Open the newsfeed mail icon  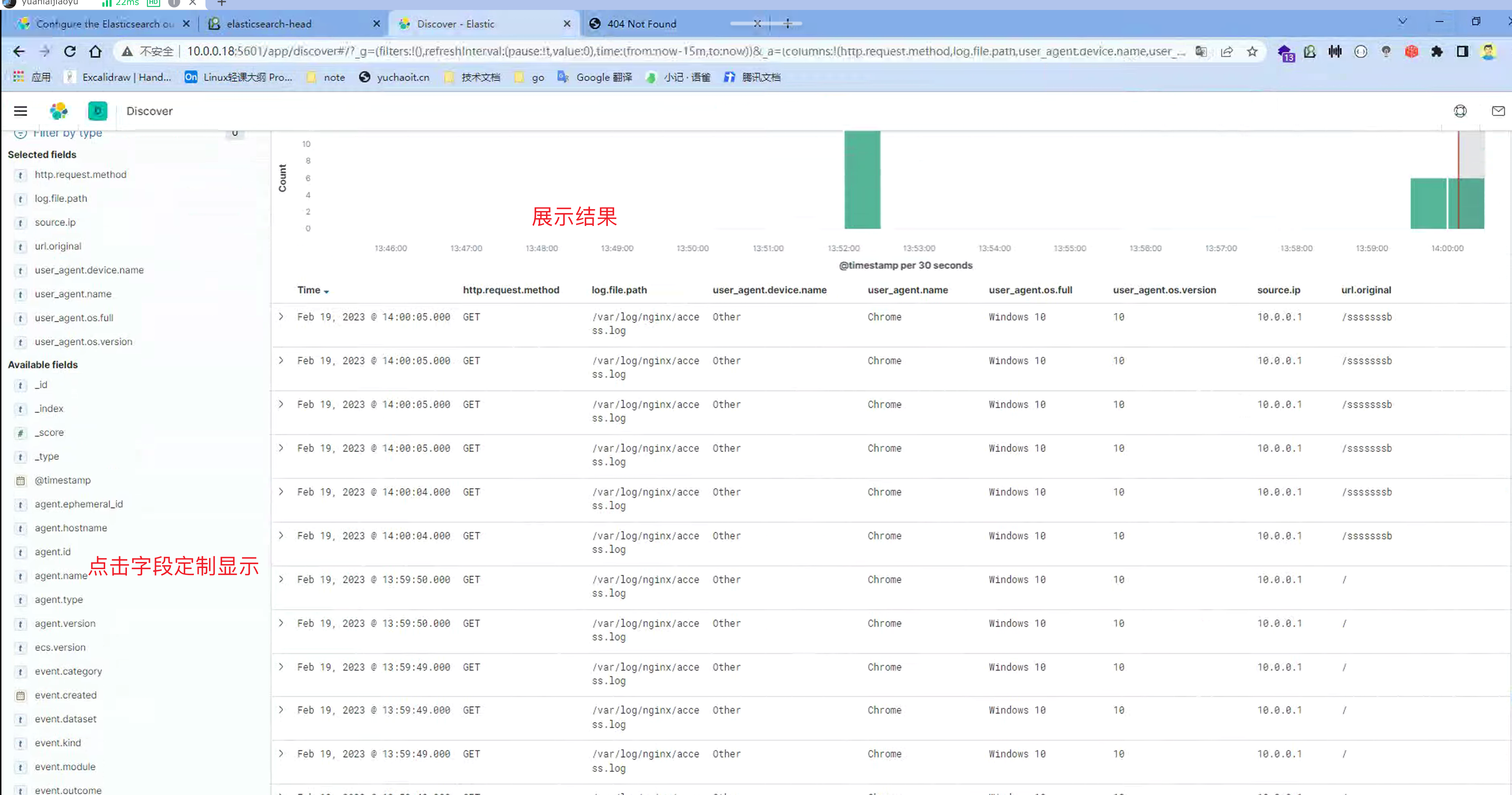point(1498,111)
